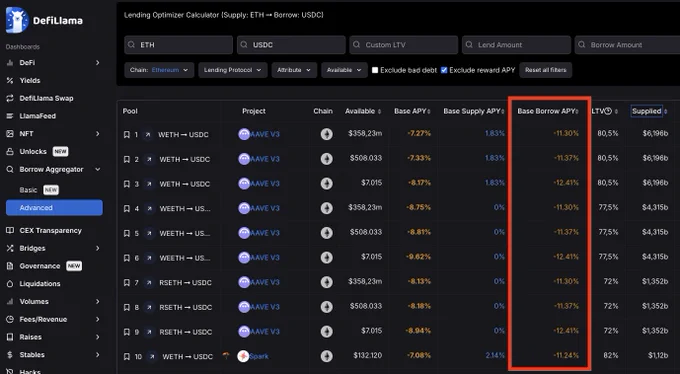Click the 2.14% Base Supply APY value
The height and width of the screenshot is (374, 680).
pyautogui.click(x=495, y=355)
